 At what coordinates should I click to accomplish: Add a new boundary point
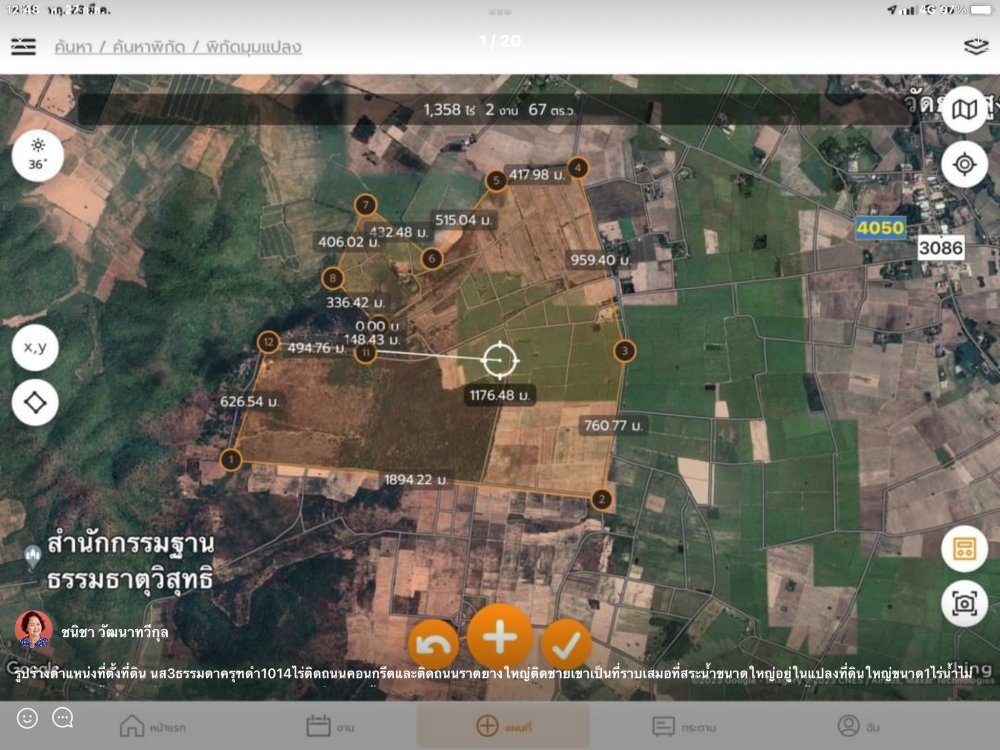500,637
